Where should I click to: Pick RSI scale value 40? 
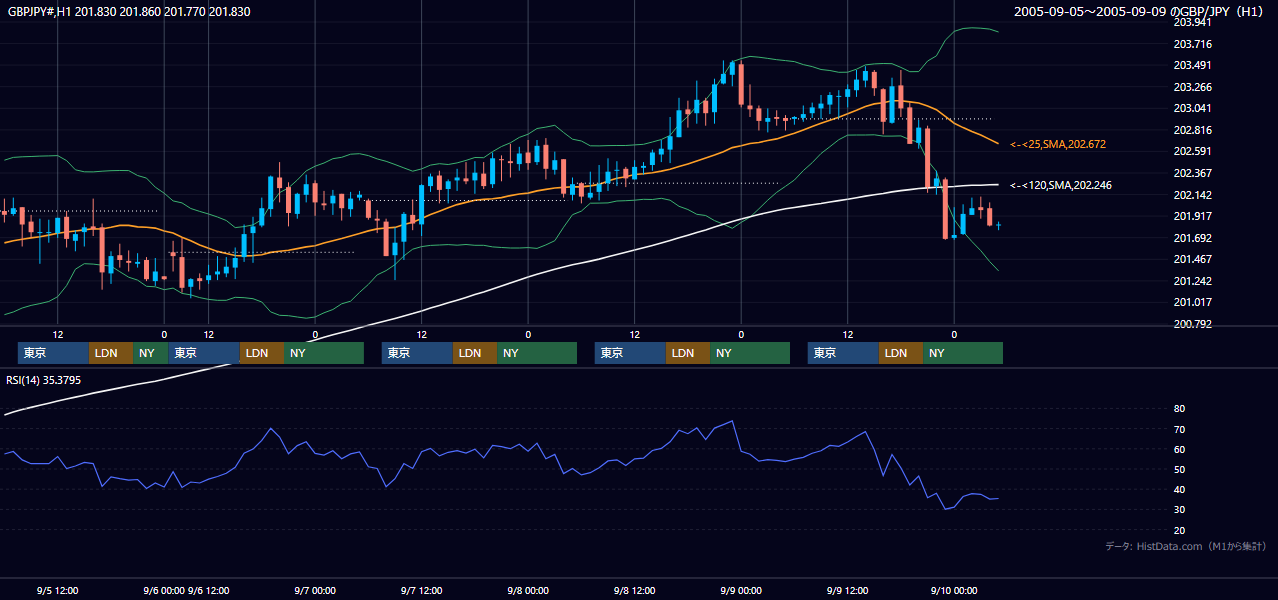(x=1179, y=489)
